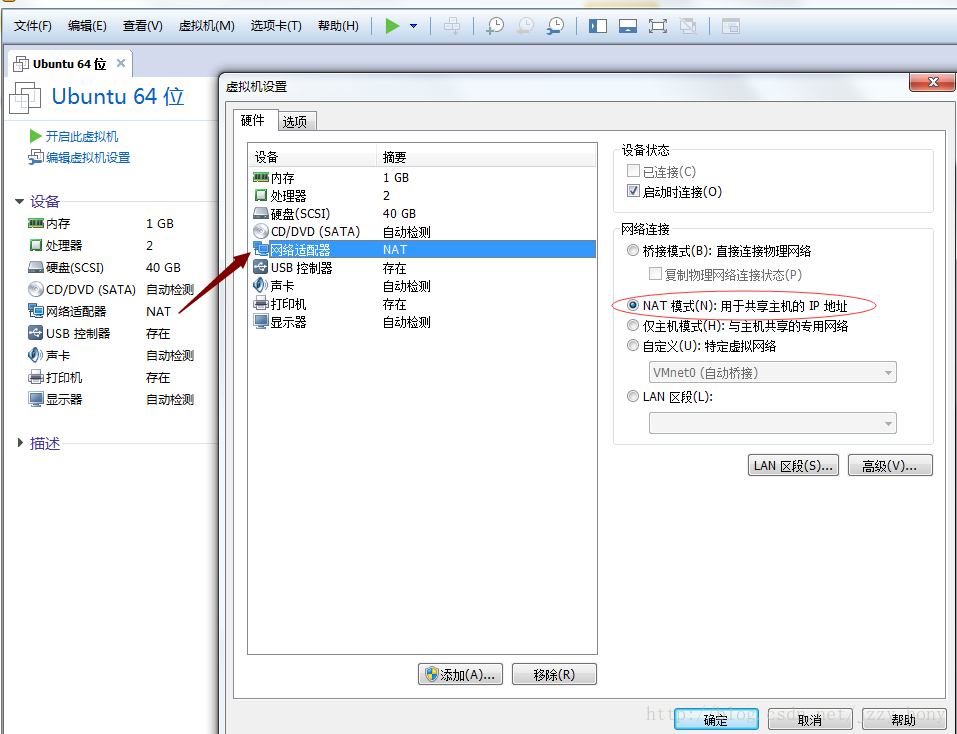Click 移除(R) button
Image resolution: width=957 pixels, height=734 pixels.
coord(554,674)
